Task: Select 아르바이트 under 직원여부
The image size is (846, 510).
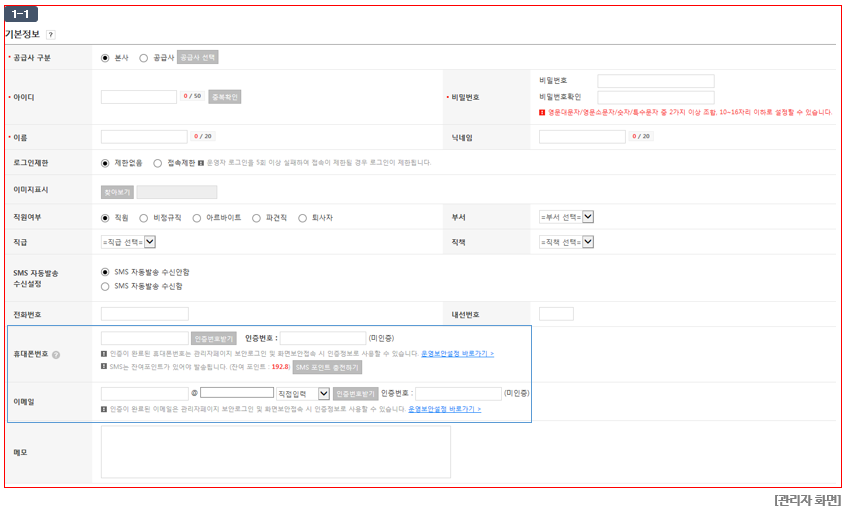Action: (x=197, y=218)
